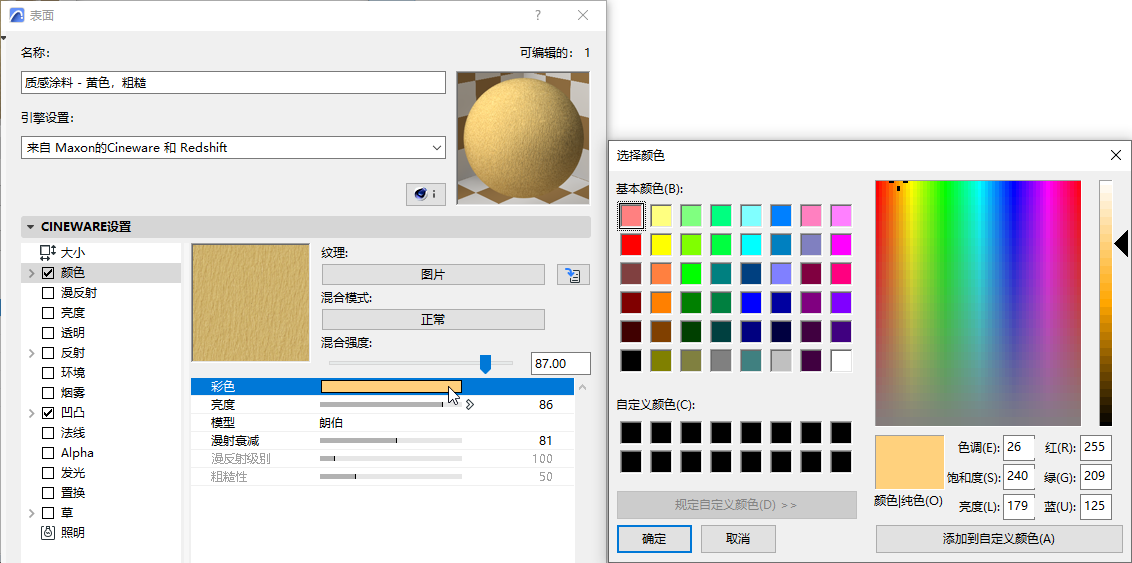
Task: Click the texture load icon beside 图片
Action: tap(573, 274)
